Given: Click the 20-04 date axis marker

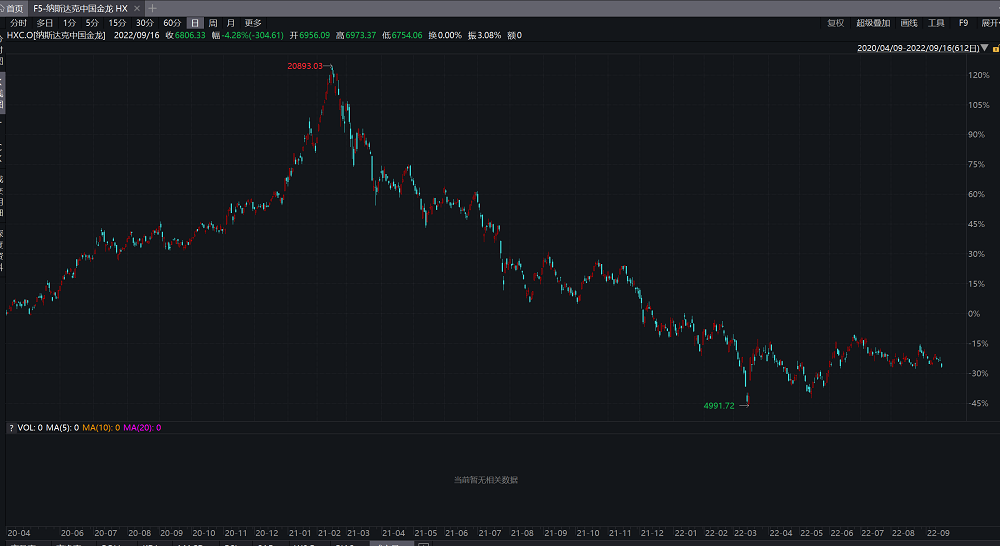Looking at the screenshot, I should coord(18,533).
